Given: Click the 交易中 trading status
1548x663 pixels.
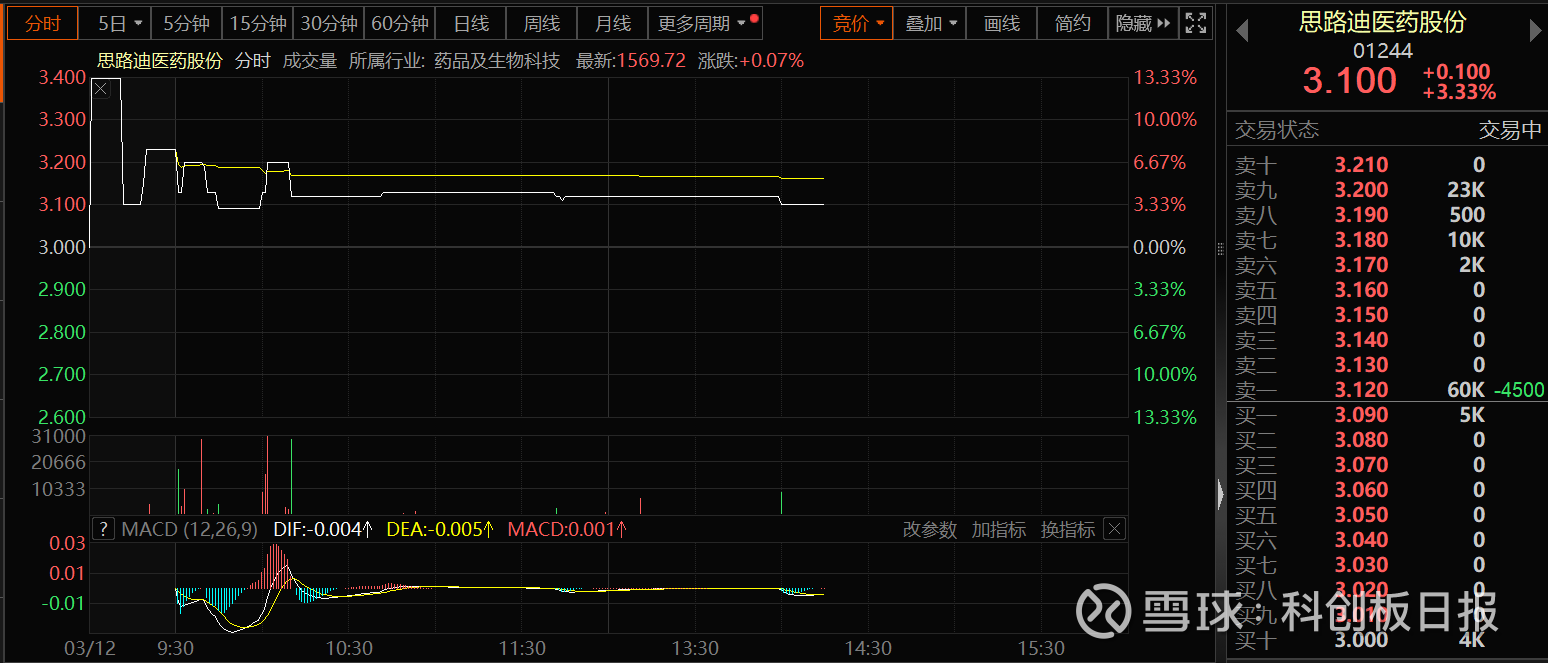Looking at the screenshot, I should [1510, 130].
